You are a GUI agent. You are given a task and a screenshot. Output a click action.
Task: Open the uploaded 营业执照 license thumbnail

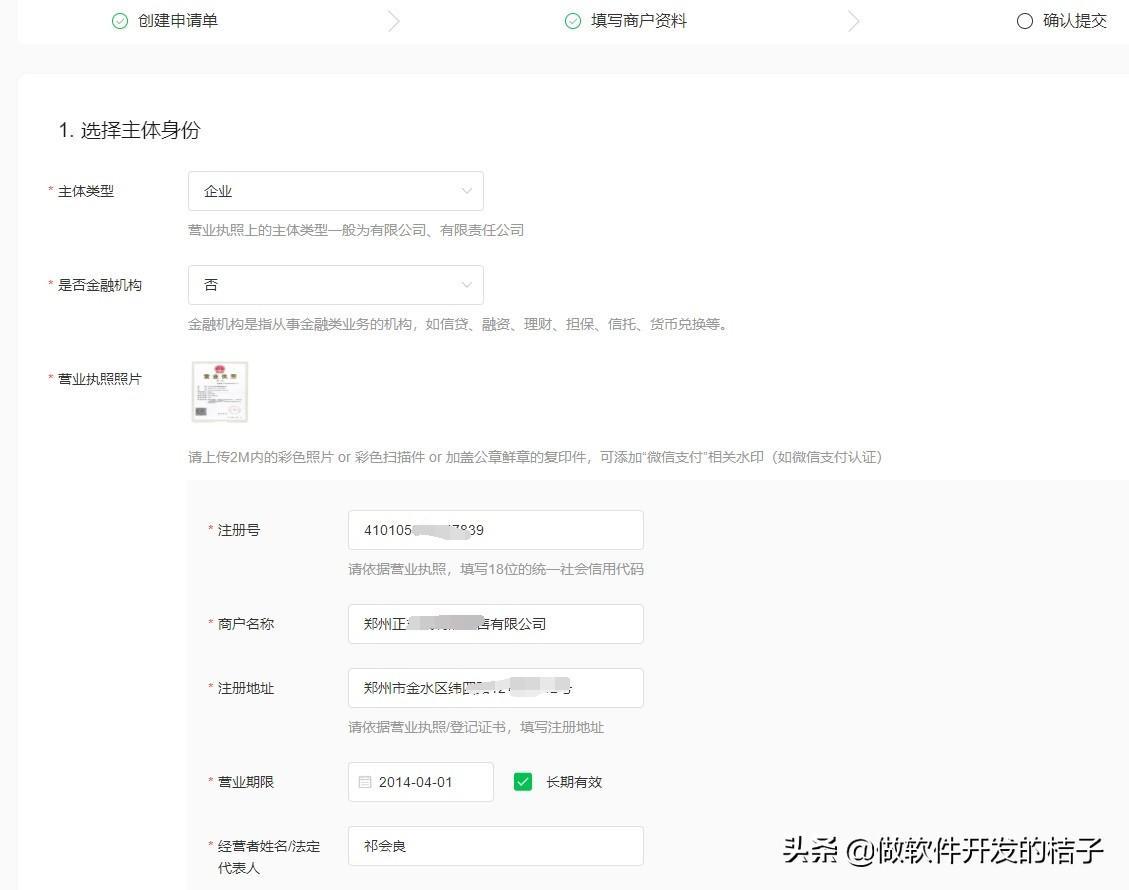tap(219, 392)
